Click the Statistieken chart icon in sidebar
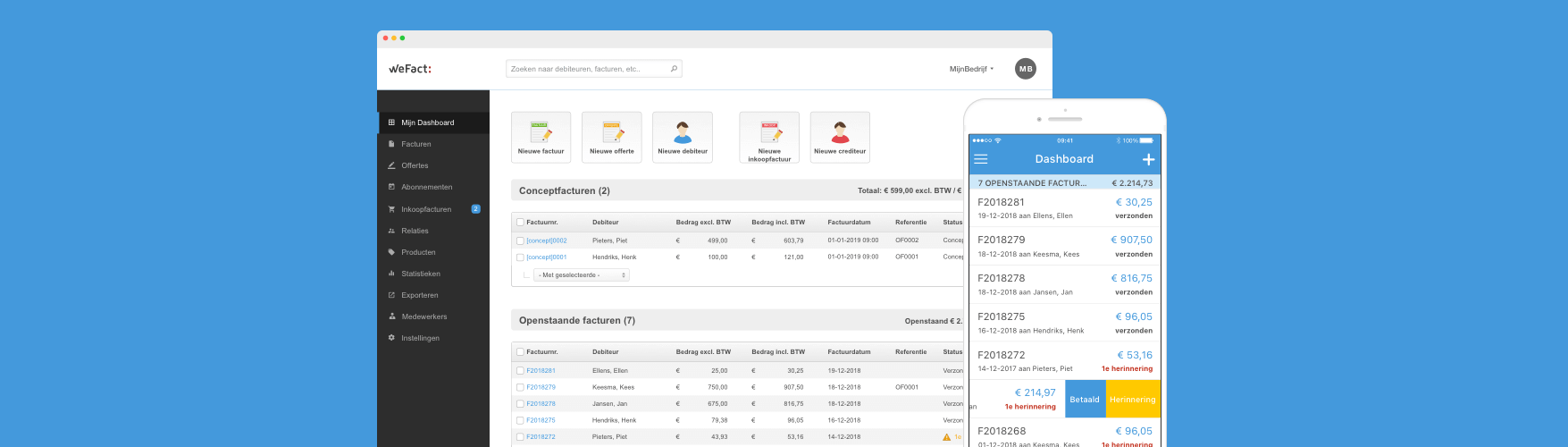This screenshot has width=1568, height=447. (x=391, y=274)
